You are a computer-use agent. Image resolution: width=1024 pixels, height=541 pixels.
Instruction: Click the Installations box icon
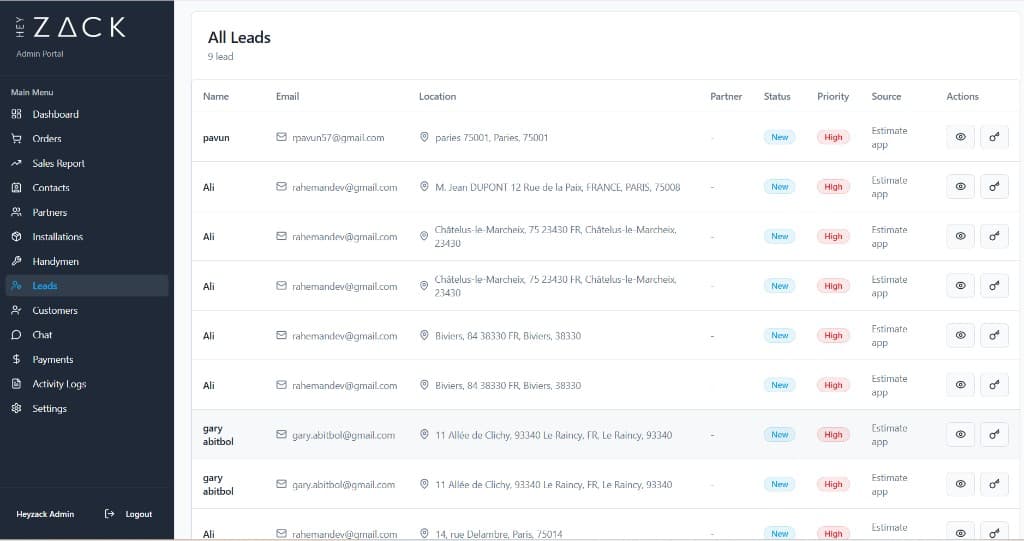click(x=16, y=237)
